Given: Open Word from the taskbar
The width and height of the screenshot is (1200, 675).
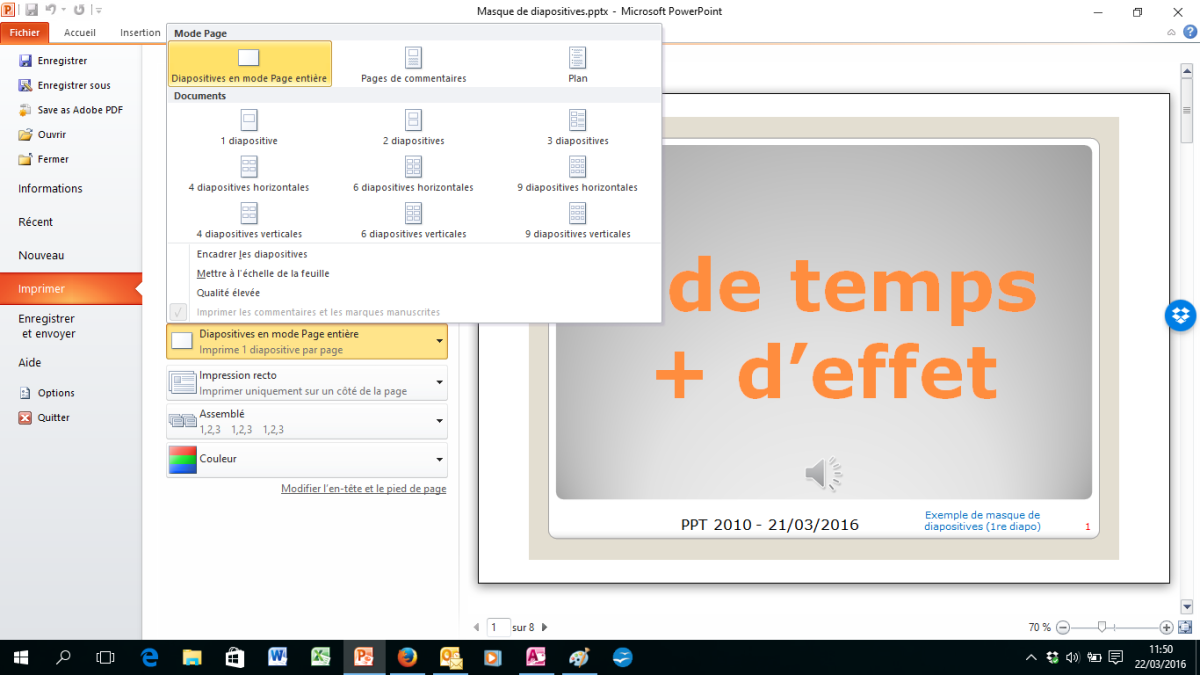Looking at the screenshot, I should click(x=278, y=657).
